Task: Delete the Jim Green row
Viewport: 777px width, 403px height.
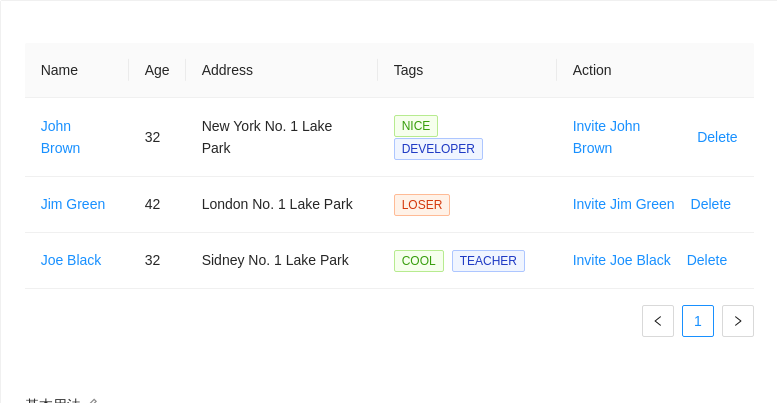Action: 711,204
